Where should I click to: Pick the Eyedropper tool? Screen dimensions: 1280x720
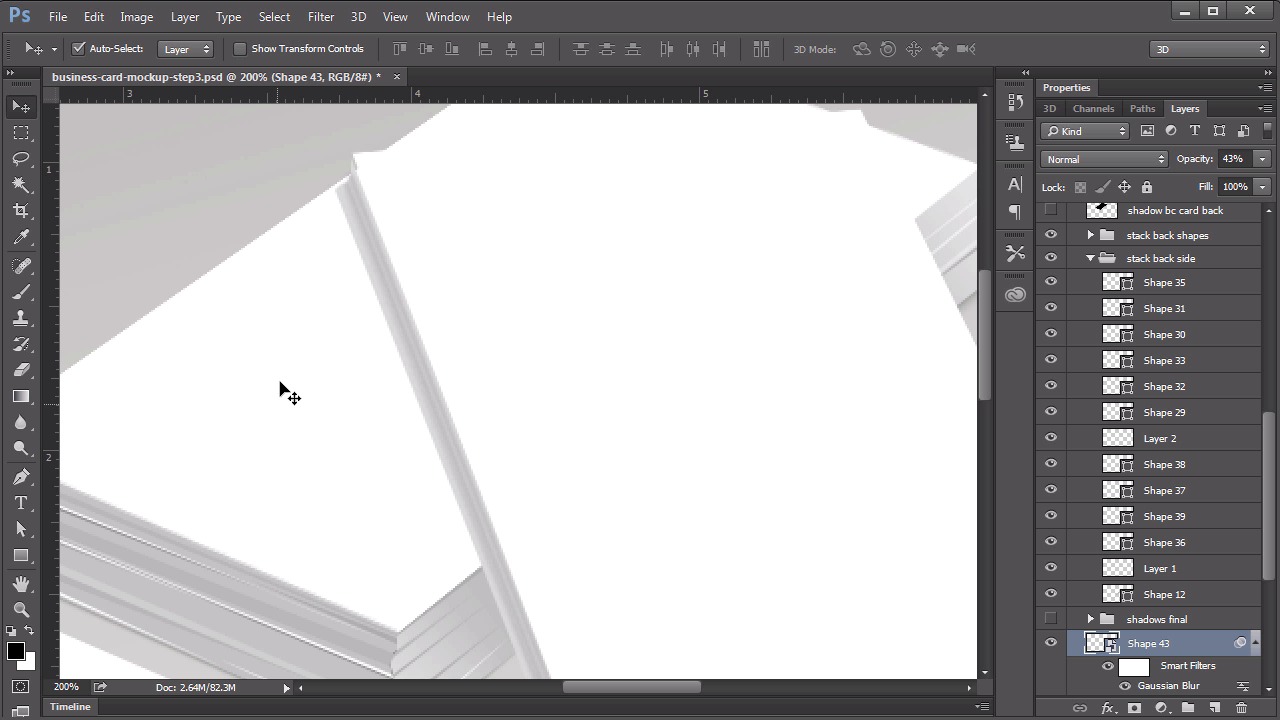pyautogui.click(x=21, y=238)
